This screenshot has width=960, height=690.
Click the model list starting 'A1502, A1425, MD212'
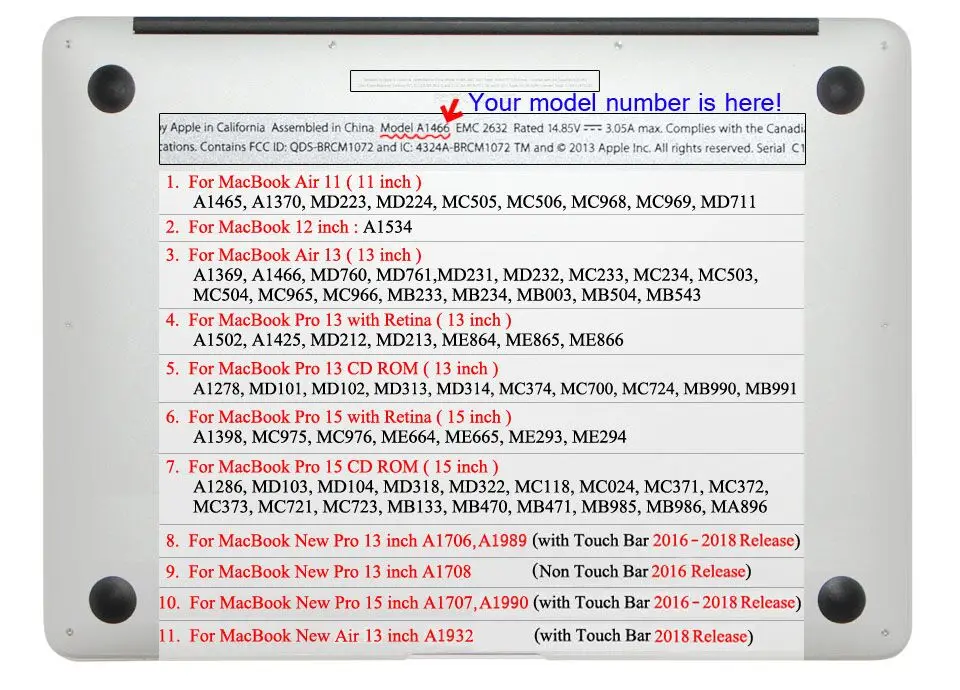pyautogui.click(x=408, y=340)
